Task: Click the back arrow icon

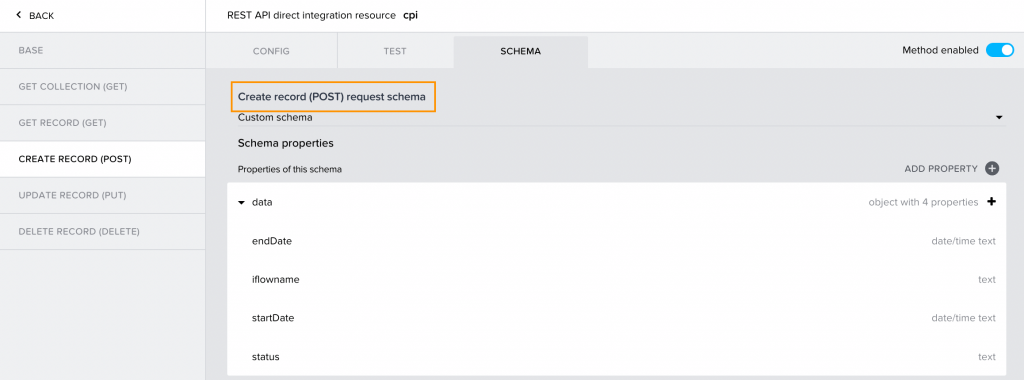Action: (19, 15)
